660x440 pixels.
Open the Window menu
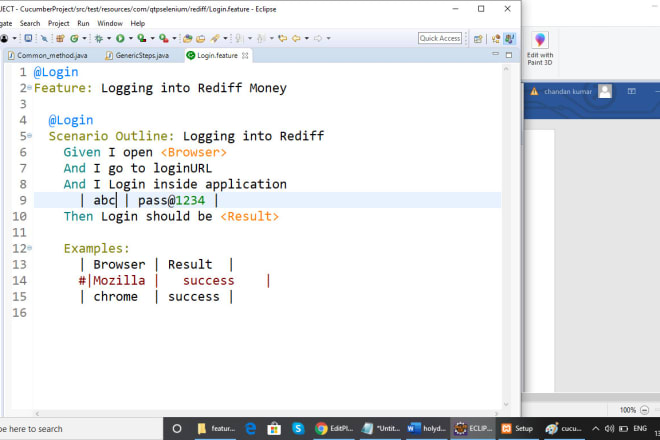[x=110, y=24]
